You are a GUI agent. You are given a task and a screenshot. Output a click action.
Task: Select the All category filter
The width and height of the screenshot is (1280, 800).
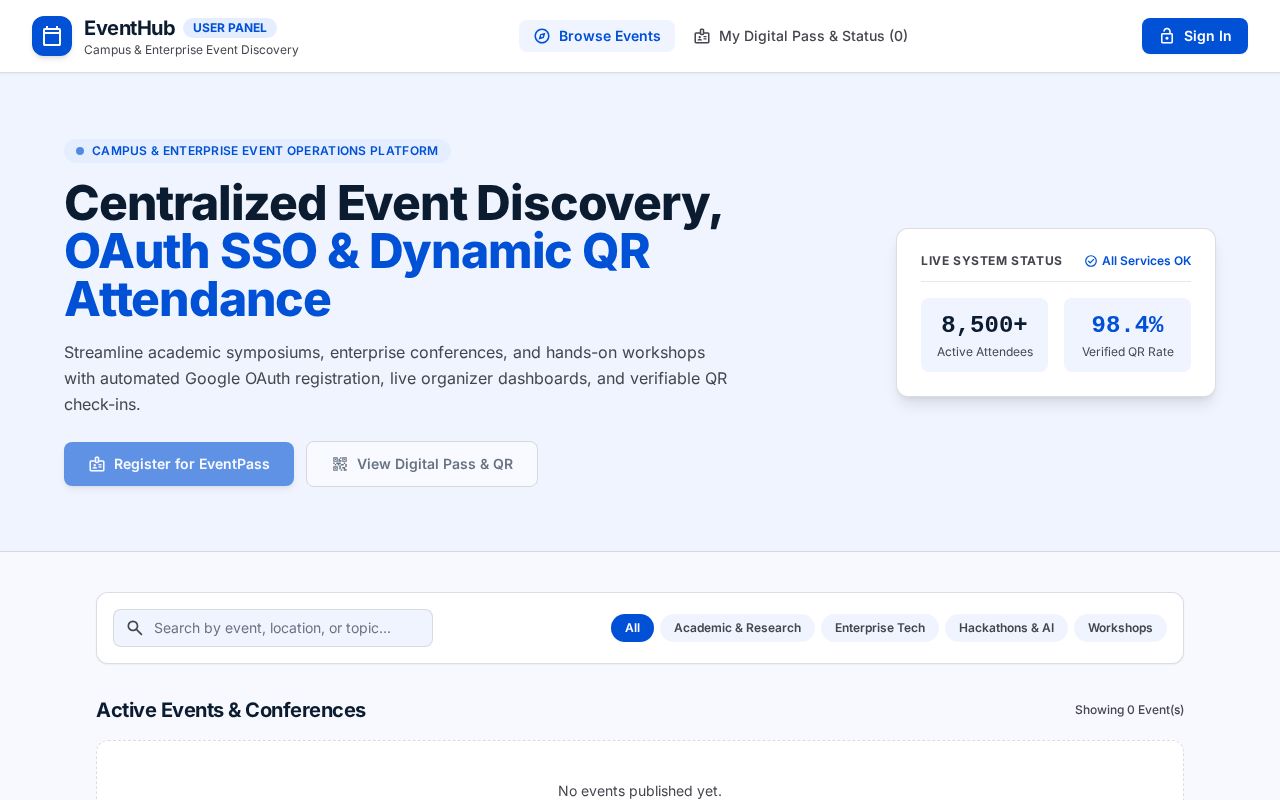click(632, 628)
